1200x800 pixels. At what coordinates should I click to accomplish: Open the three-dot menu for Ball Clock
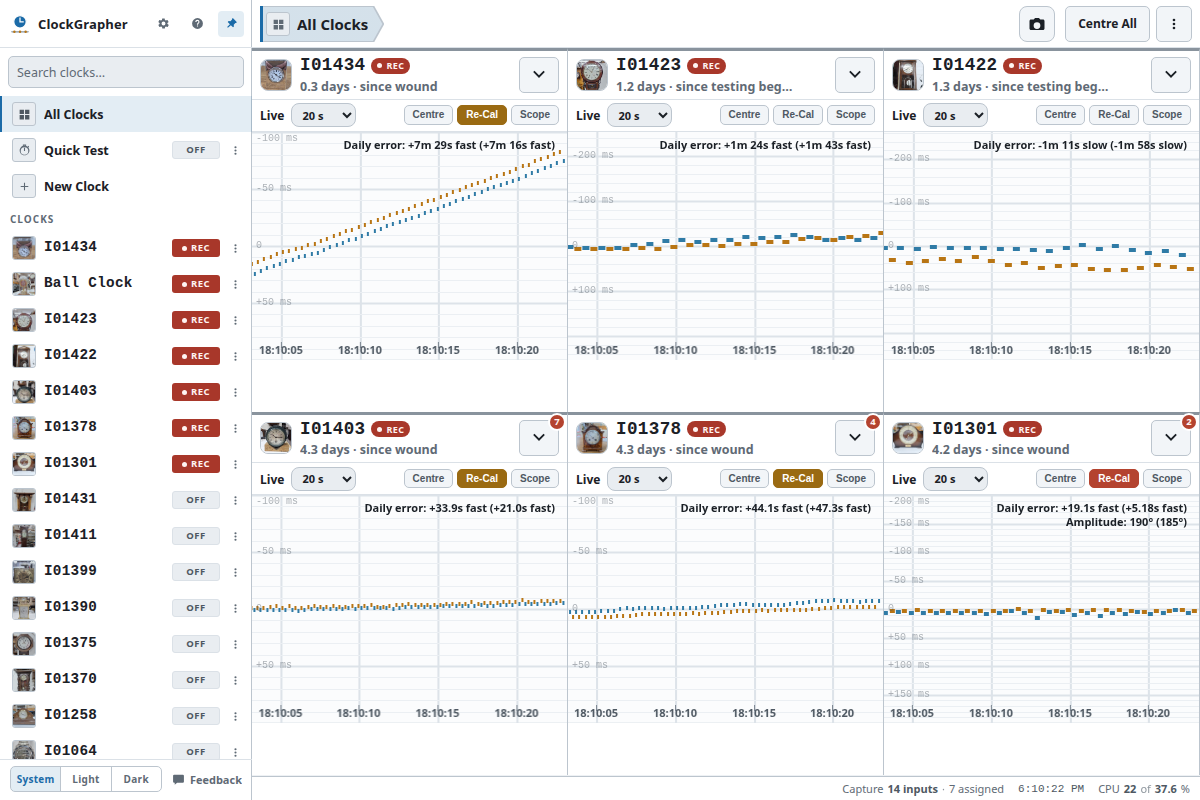pyautogui.click(x=236, y=284)
